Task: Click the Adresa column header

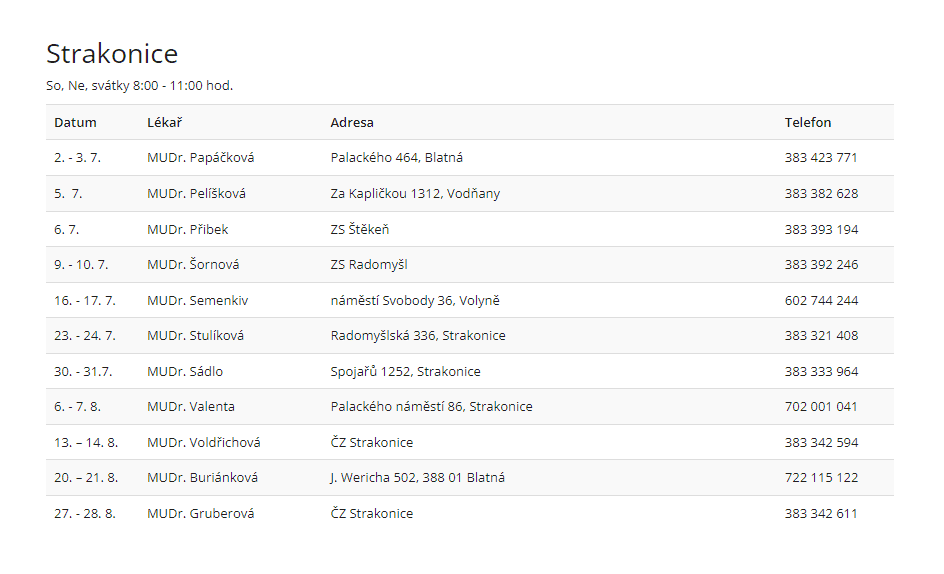Action: 352,123
